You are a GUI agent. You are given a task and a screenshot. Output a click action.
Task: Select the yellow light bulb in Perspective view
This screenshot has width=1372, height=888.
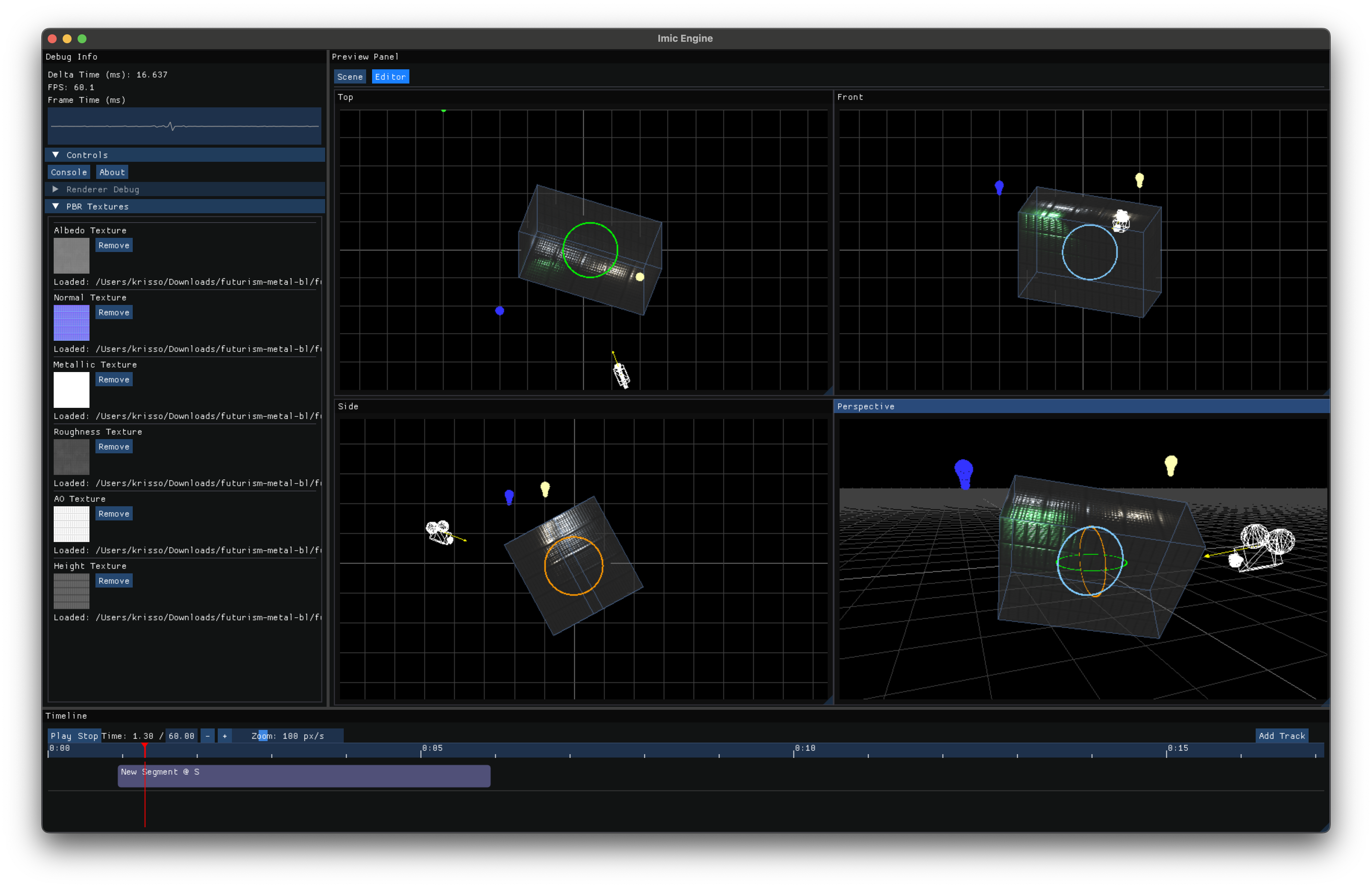(1170, 465)
